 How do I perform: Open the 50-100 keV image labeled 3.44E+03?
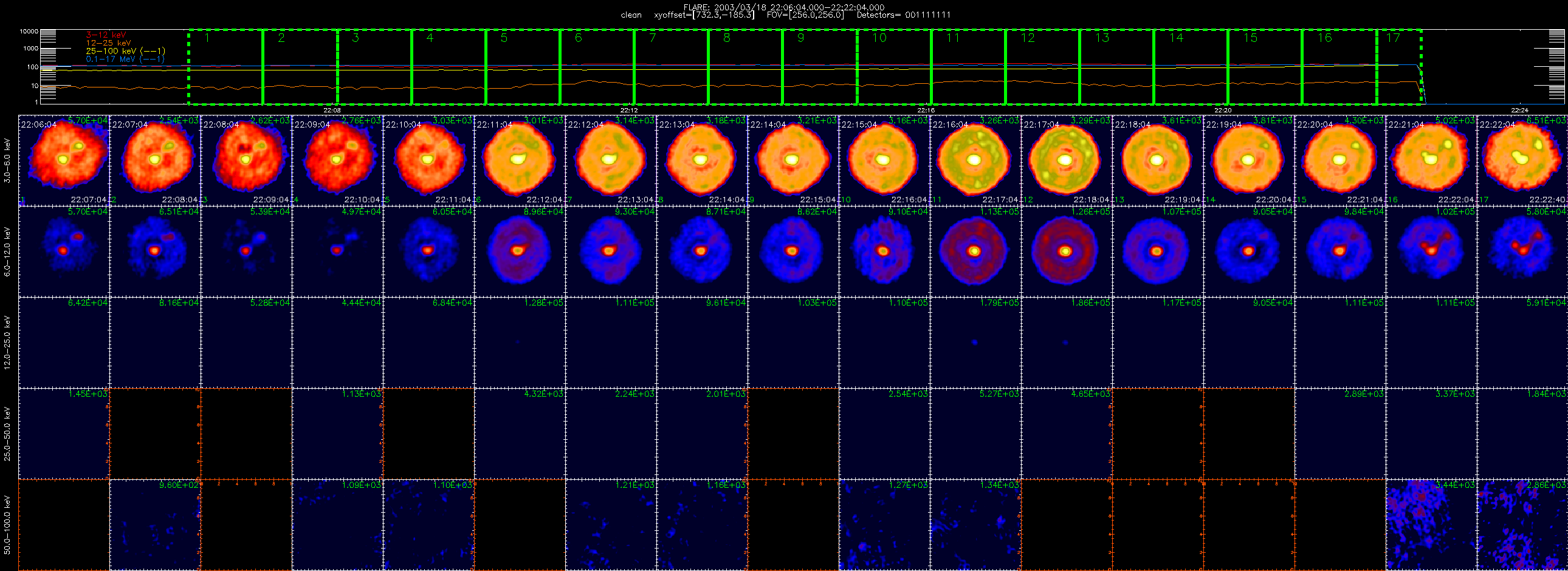tap(1432, 525)
